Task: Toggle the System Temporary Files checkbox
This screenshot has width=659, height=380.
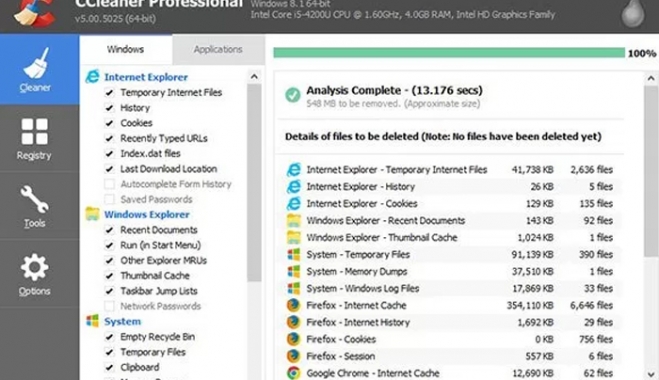Action: (109, 352)
